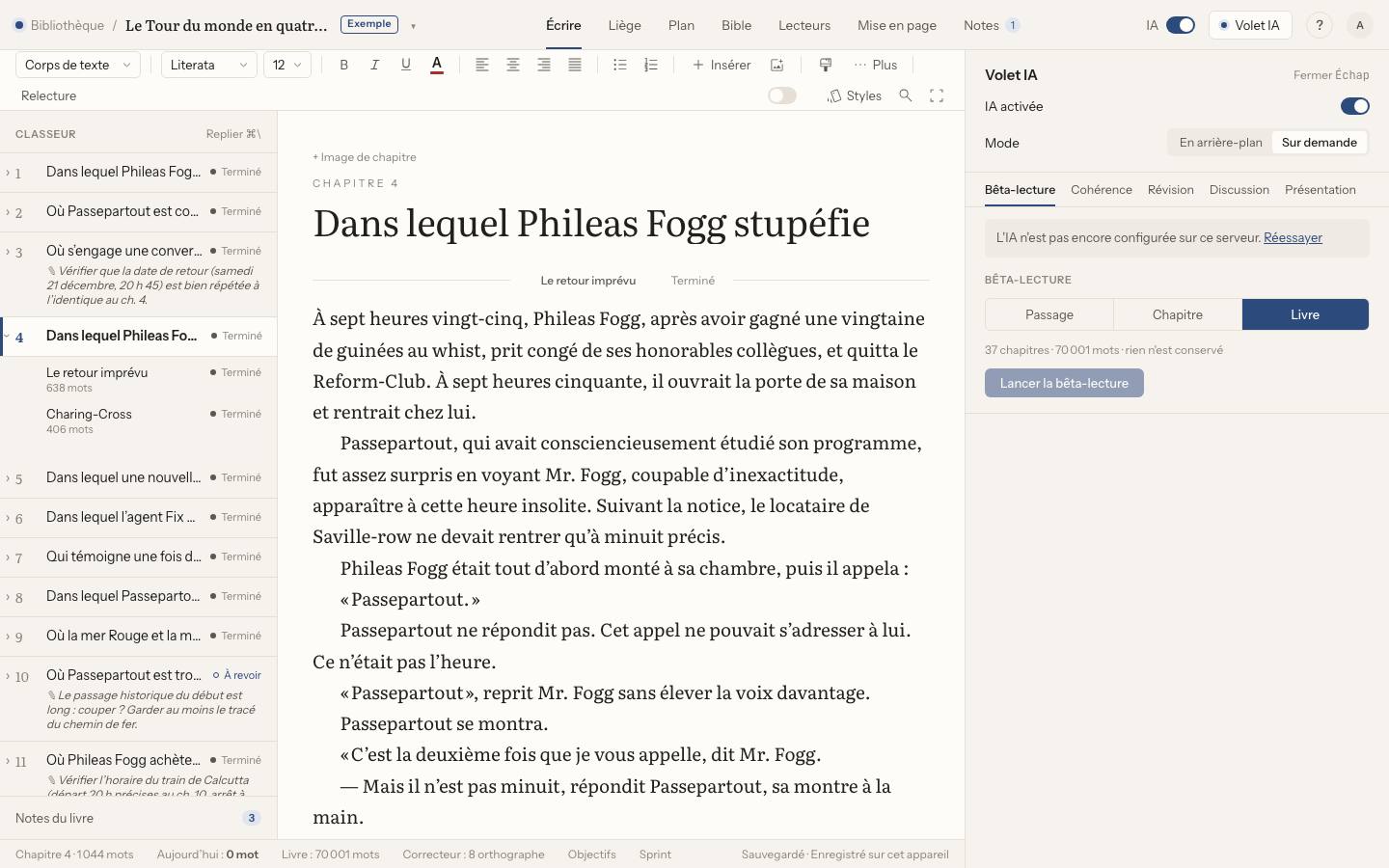
Task: Use the format painter icon
Action: [826, 65]
